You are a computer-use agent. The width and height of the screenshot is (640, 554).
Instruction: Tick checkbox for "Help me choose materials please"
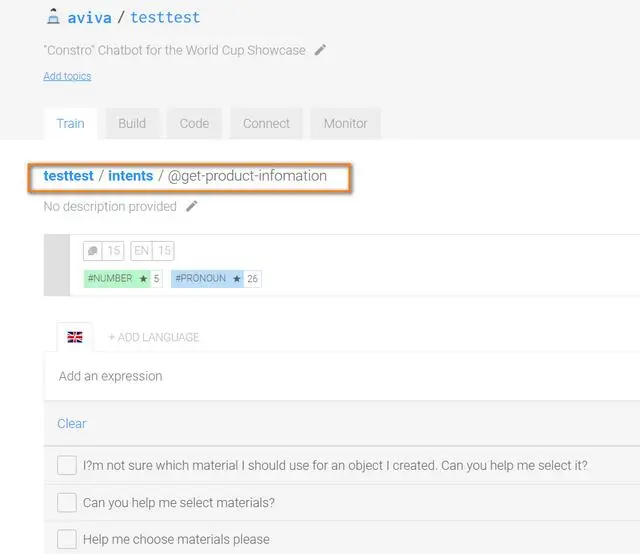(67, 539)
